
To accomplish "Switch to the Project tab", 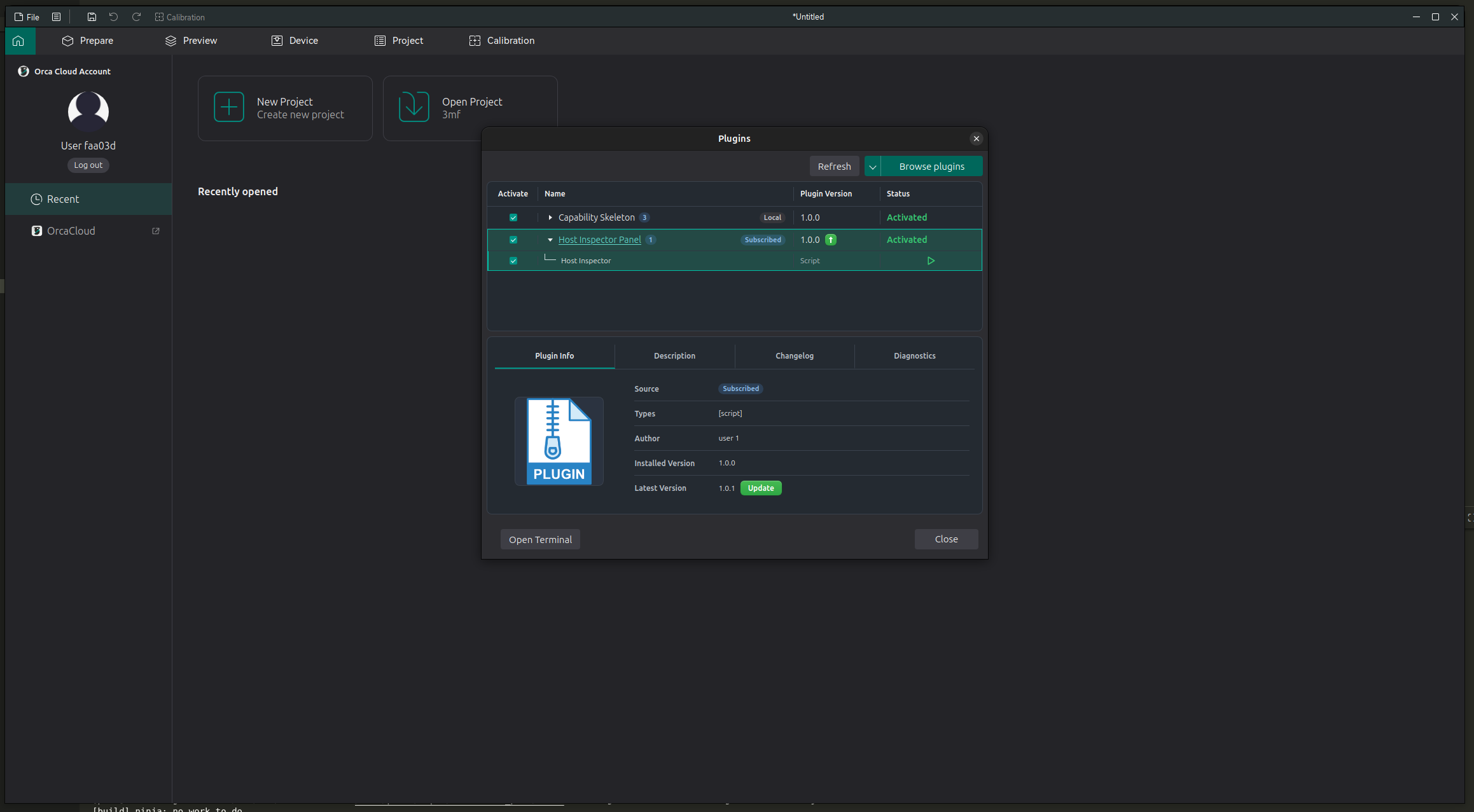I will [399, 41].
